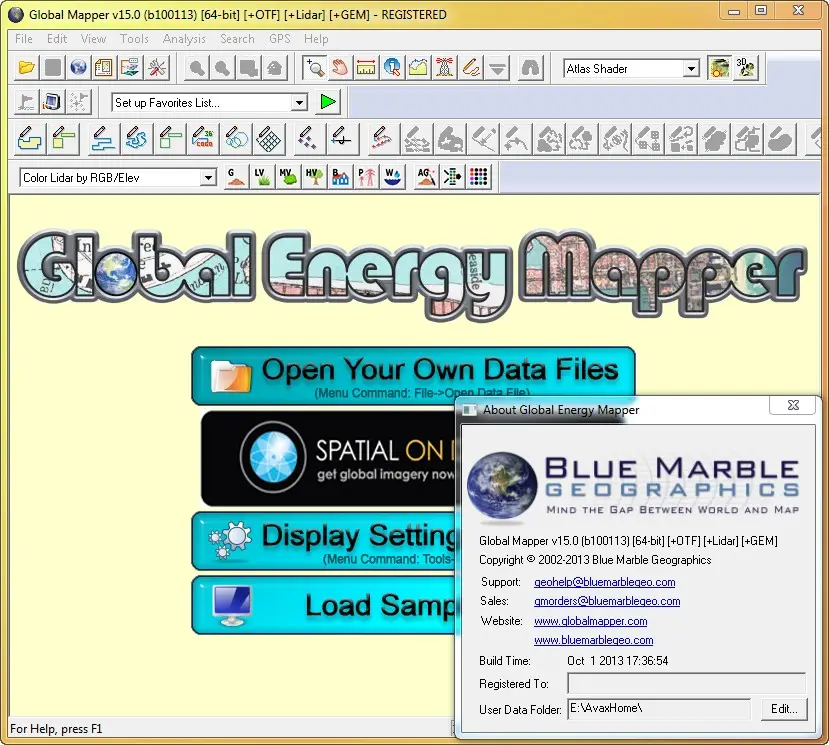The width and height of the screenshot is (829, 745).
Task: Open the Configuration wrench-and-tools icon
Action: tap(156, 68)
